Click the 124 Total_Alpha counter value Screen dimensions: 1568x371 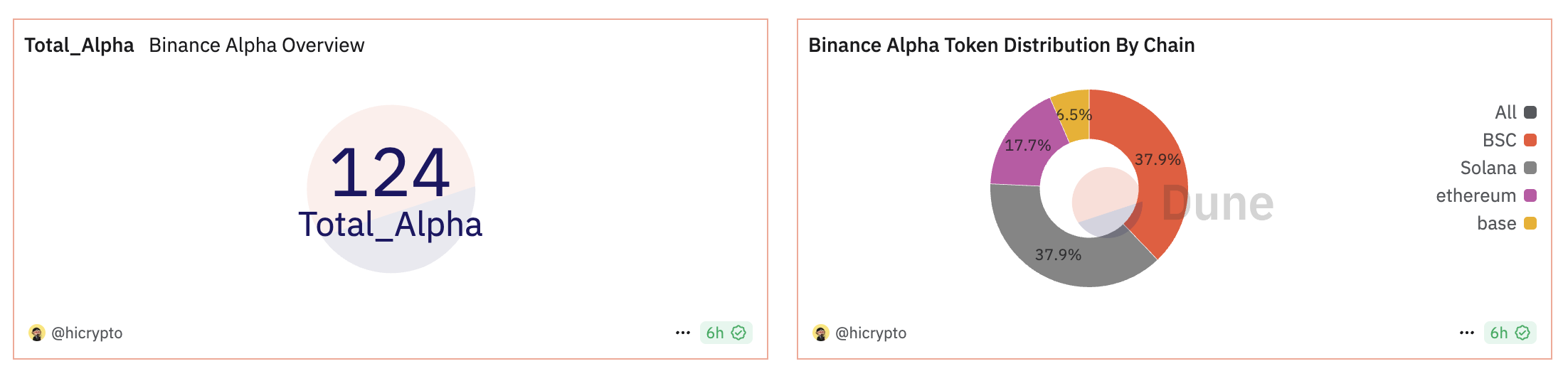click(390, 173)
